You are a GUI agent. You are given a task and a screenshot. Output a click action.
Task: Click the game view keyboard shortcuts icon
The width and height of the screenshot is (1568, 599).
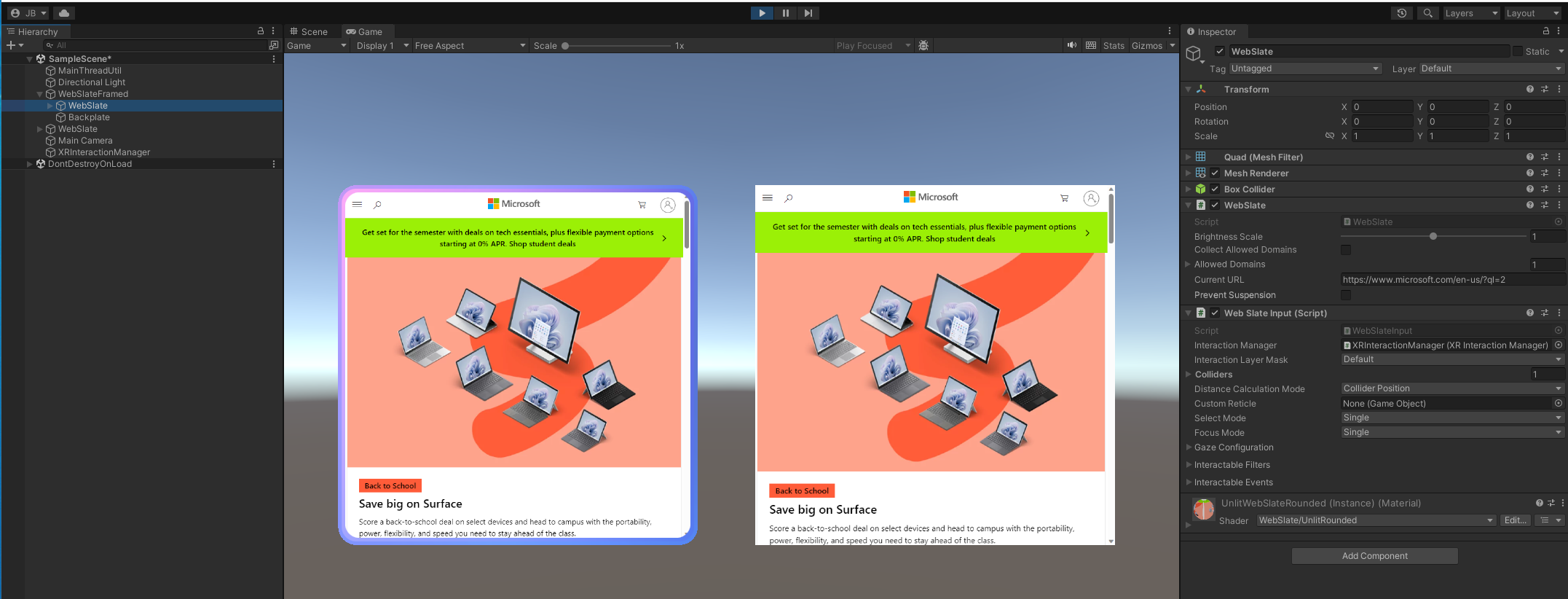1091,45
